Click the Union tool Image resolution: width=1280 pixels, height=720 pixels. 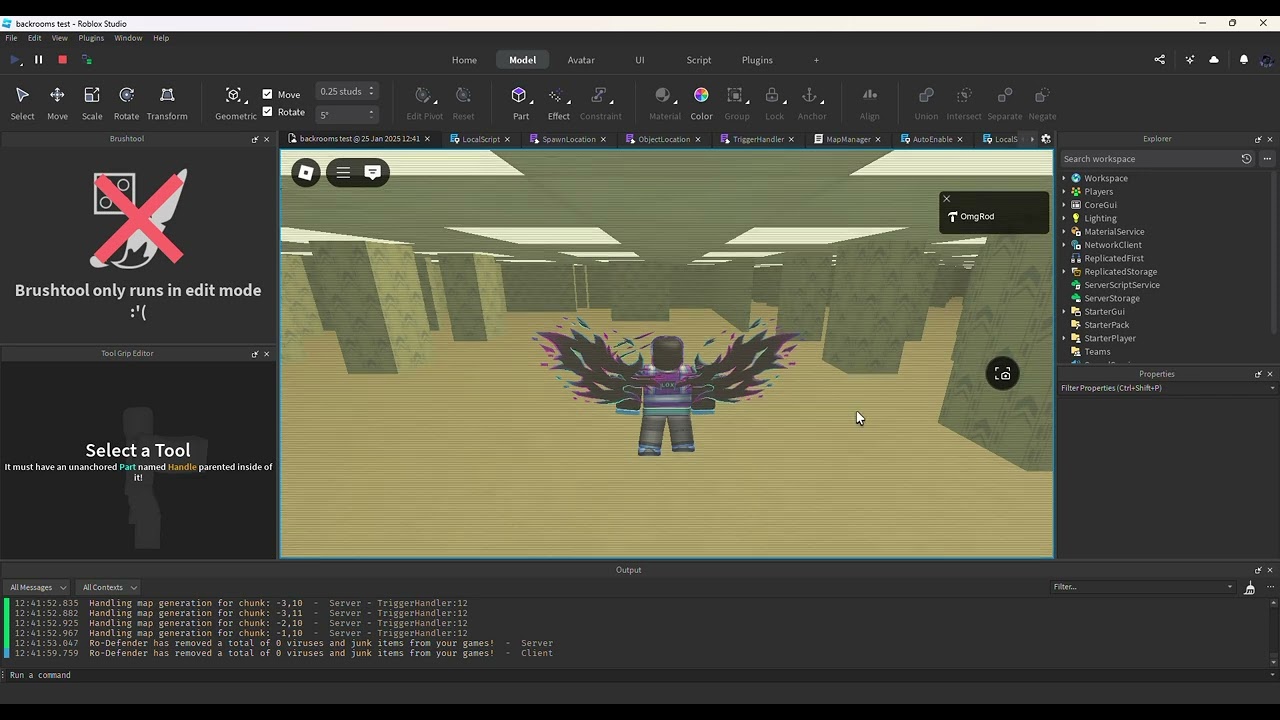[926, 103]
